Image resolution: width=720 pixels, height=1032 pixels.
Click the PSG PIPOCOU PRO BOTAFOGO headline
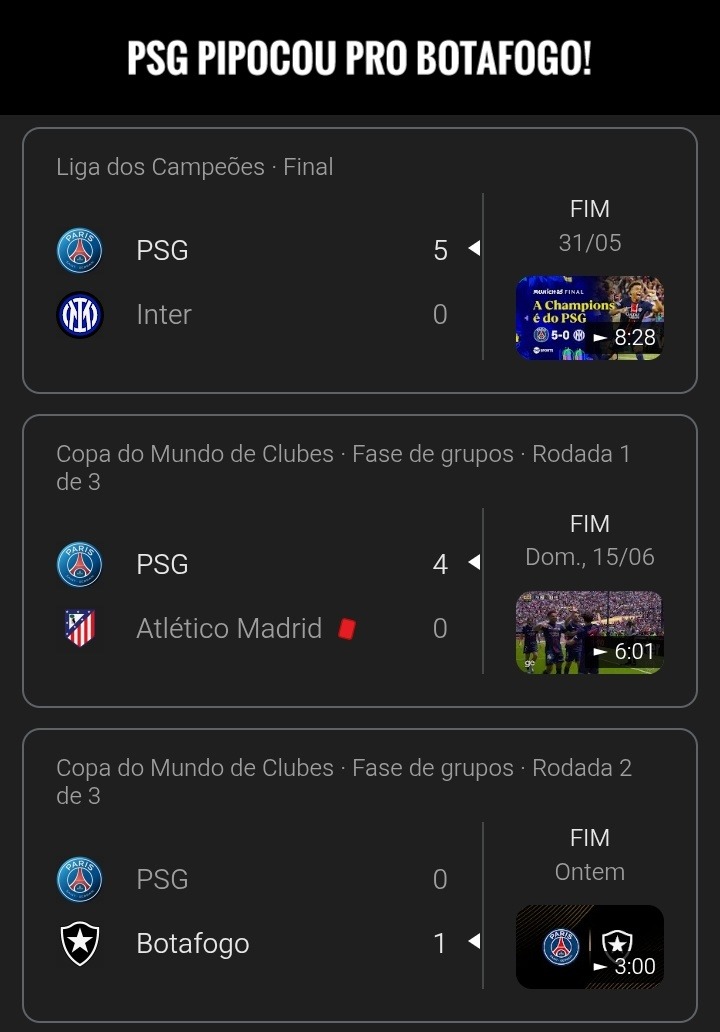click(359, 58)
